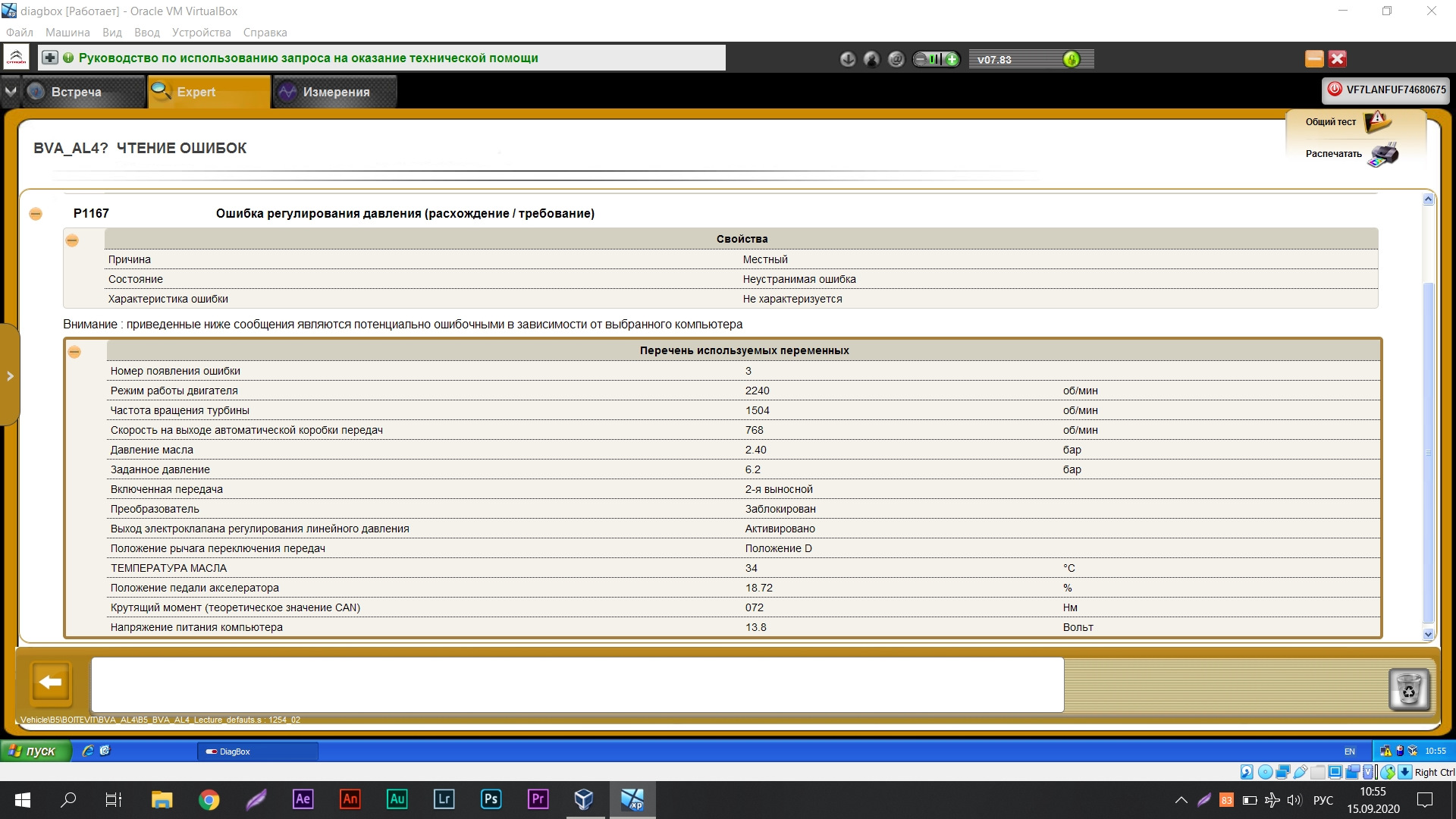
Task: Collapse the Свойства properties section
Action: (72, 240)
